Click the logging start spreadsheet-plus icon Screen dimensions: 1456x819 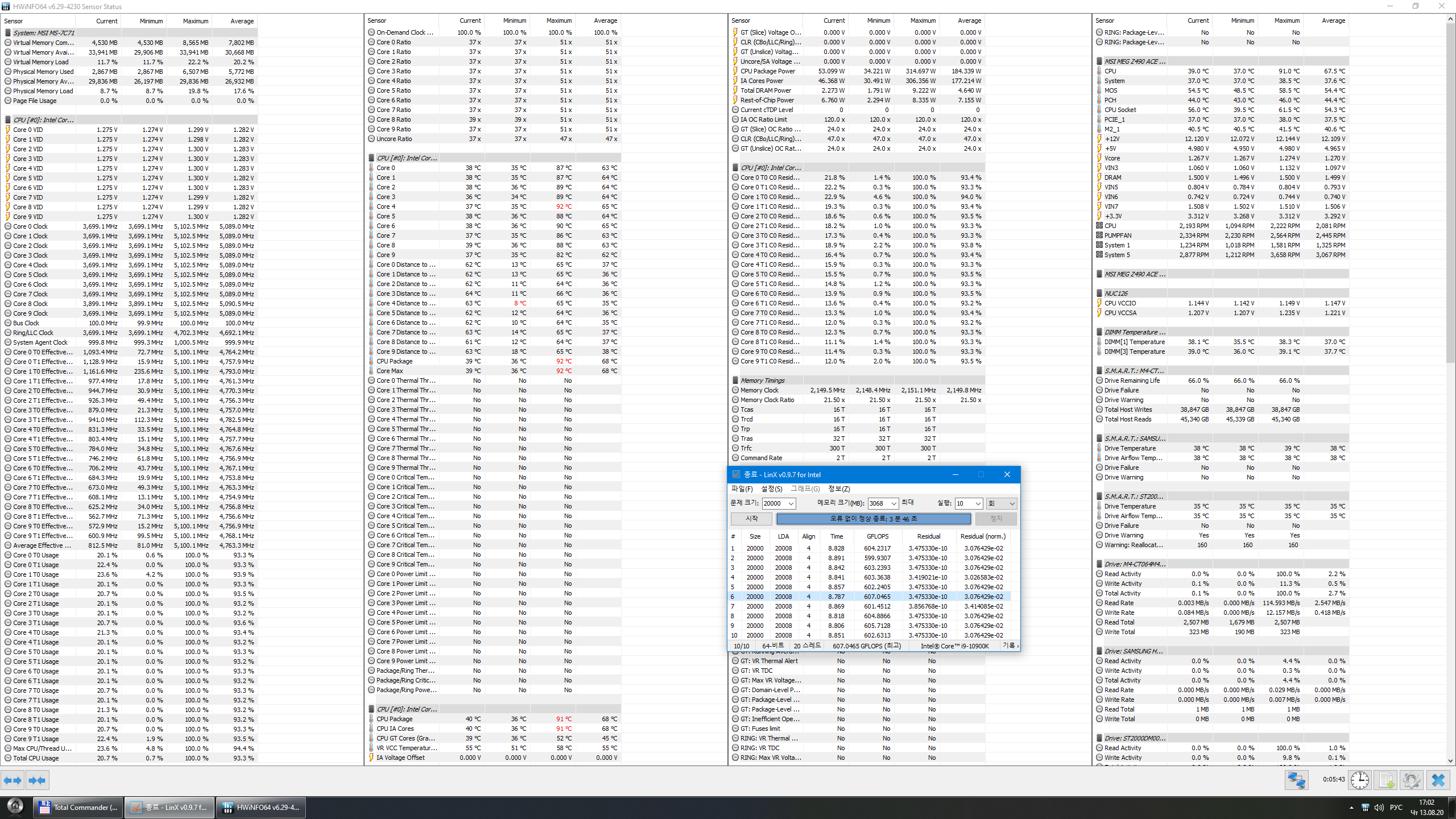1385,780
